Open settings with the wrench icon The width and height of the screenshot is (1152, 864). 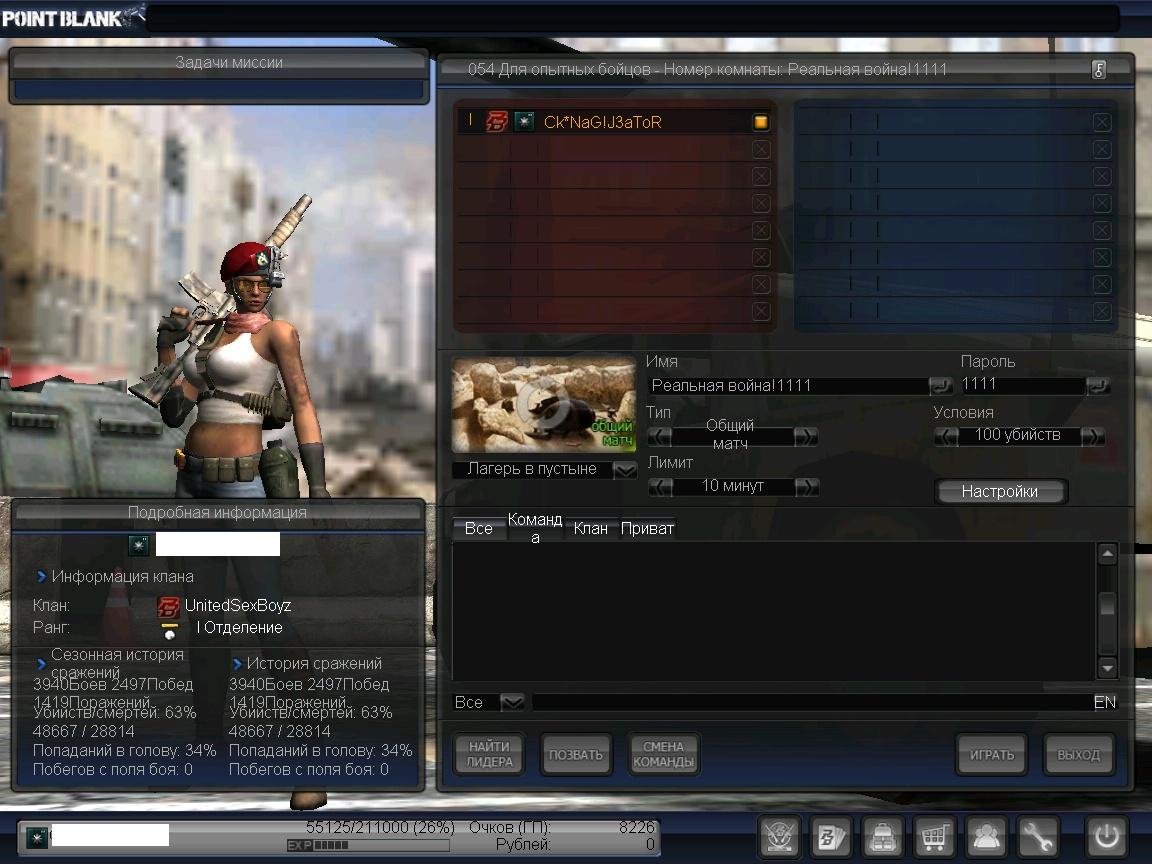(1038, 835)
